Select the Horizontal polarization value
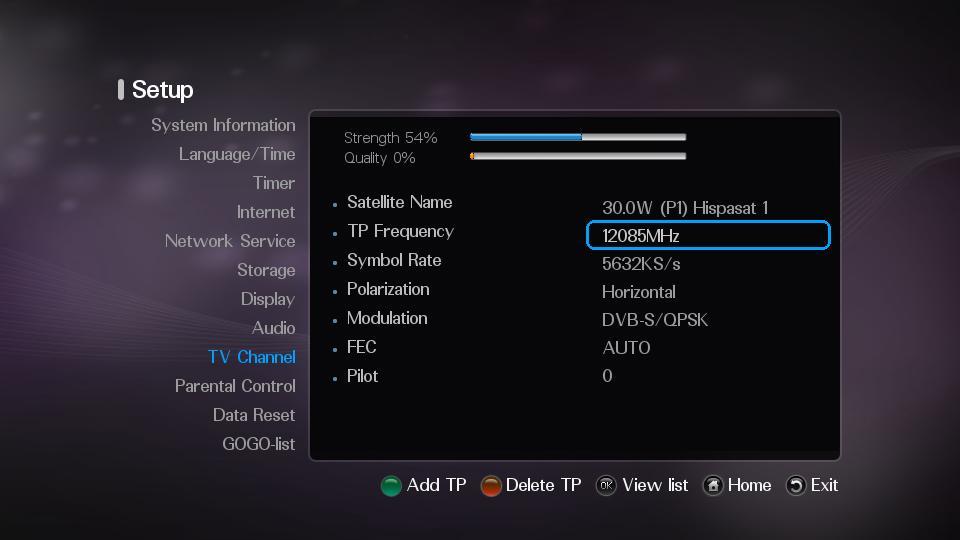 (x=639, y=292)
